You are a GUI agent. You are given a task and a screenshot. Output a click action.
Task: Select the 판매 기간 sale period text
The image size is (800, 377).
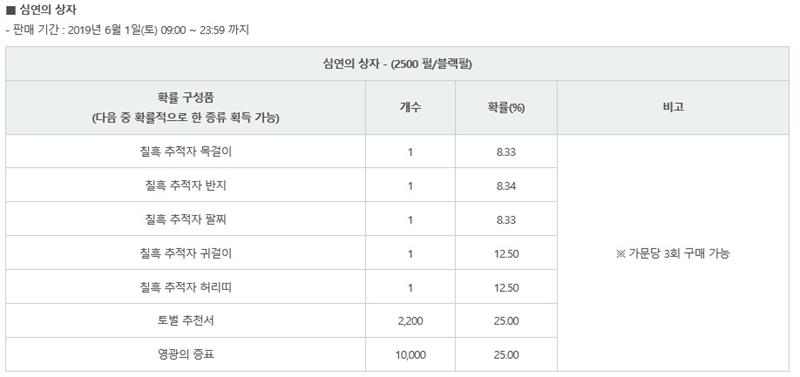pyautogui.click(x=127, y=30)
